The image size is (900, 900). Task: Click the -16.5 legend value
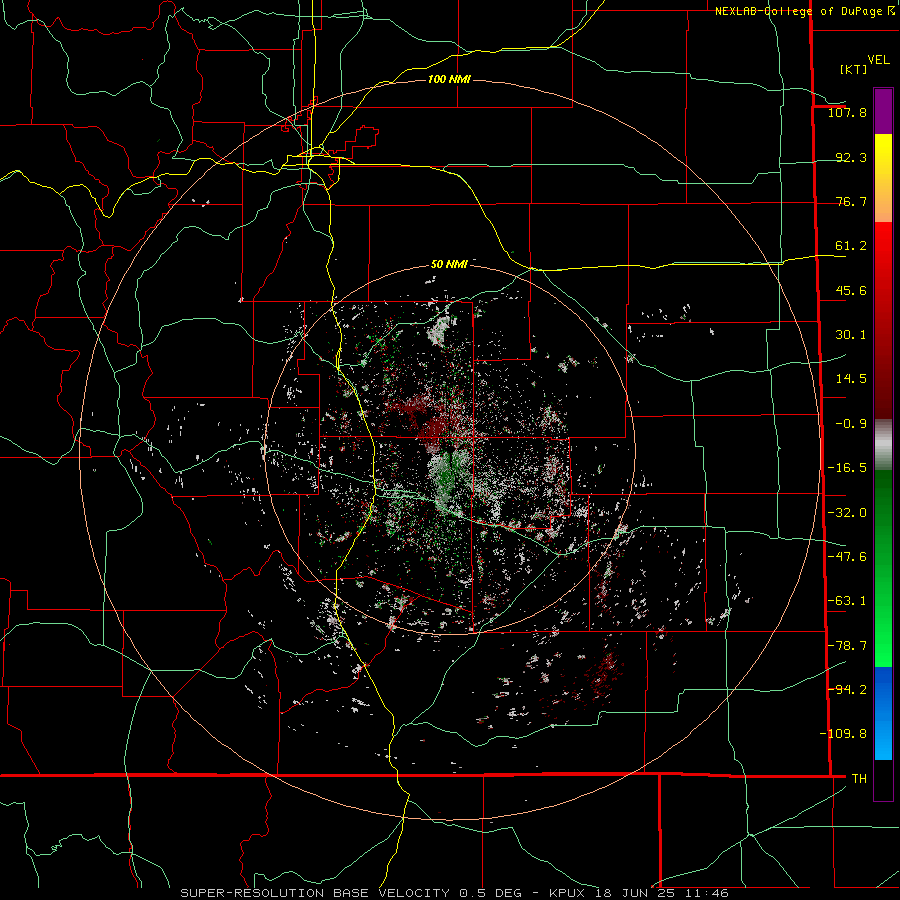point(847,468)
